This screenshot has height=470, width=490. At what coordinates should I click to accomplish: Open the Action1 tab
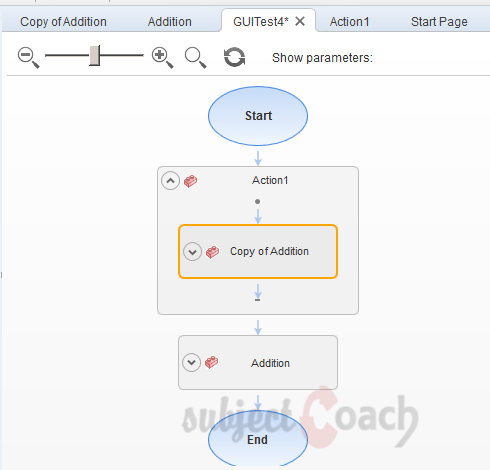(349, 22)
